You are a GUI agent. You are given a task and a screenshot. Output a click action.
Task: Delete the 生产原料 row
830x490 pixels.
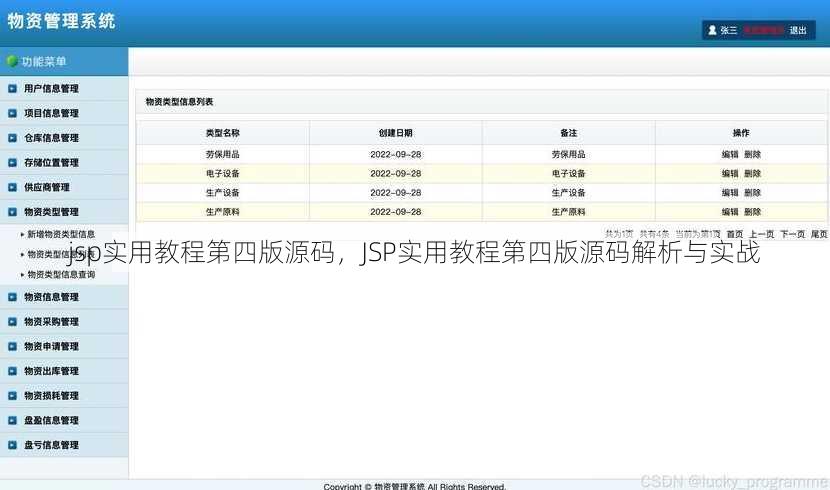tap(752, 212)
